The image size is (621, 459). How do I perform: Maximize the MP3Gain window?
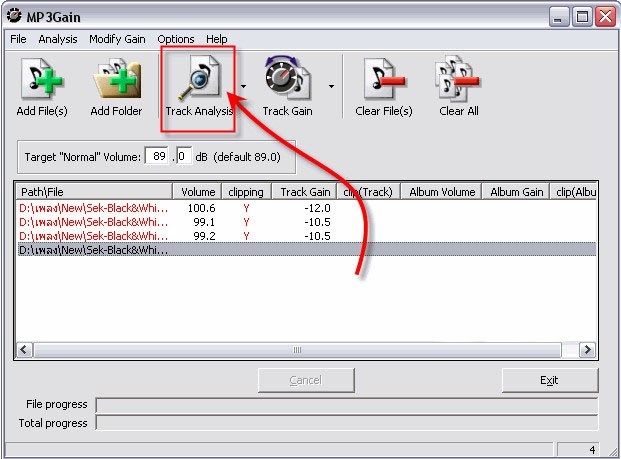pos(582,17)
